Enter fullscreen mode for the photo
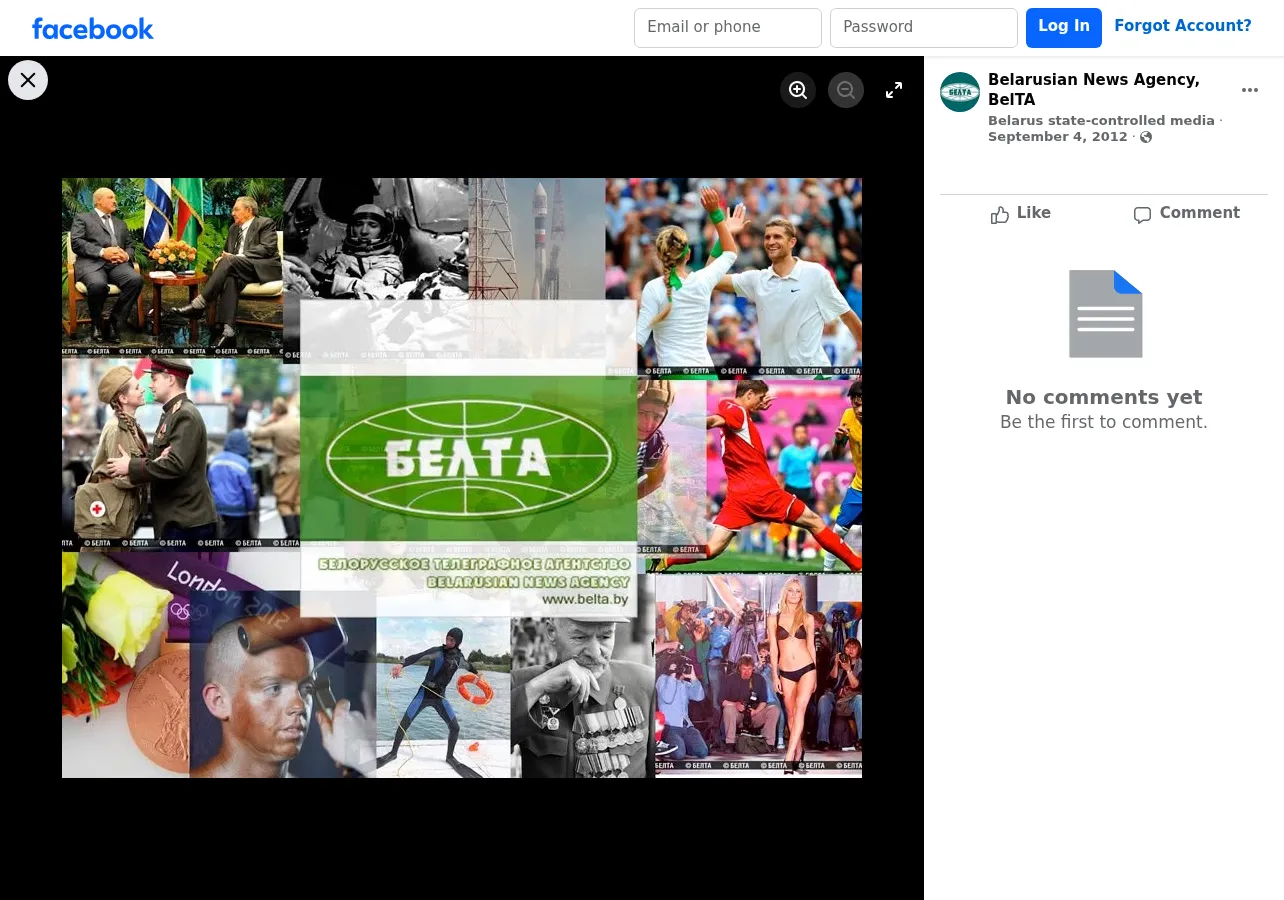 (x=894, y=90)
